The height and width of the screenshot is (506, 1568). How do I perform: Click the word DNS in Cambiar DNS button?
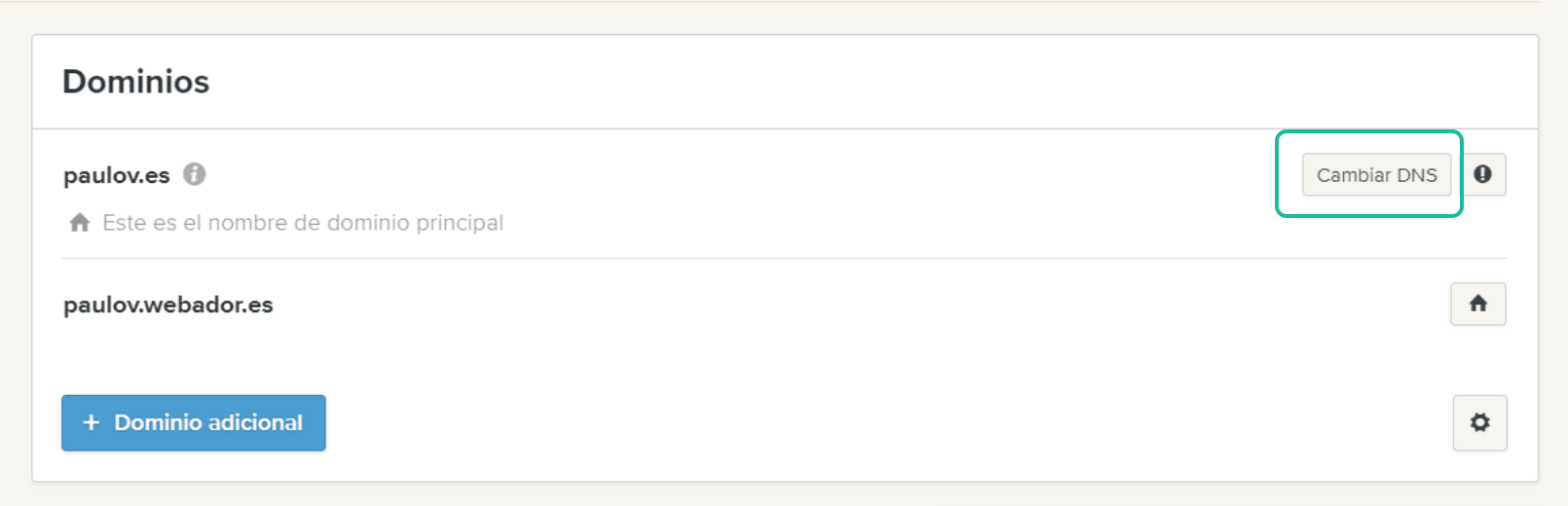[1417, 175]
